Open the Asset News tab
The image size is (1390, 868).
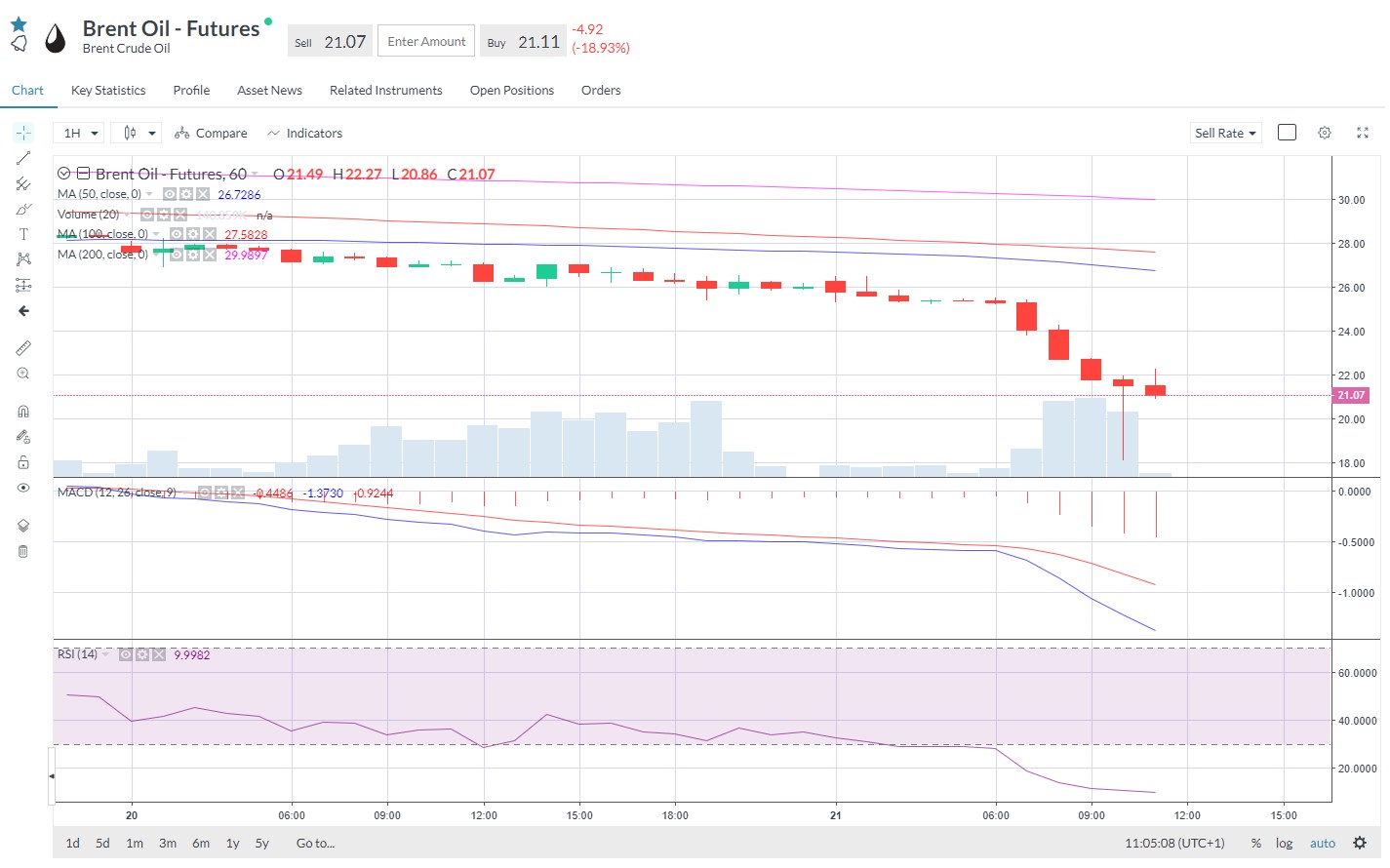click(x=269, y=90)
